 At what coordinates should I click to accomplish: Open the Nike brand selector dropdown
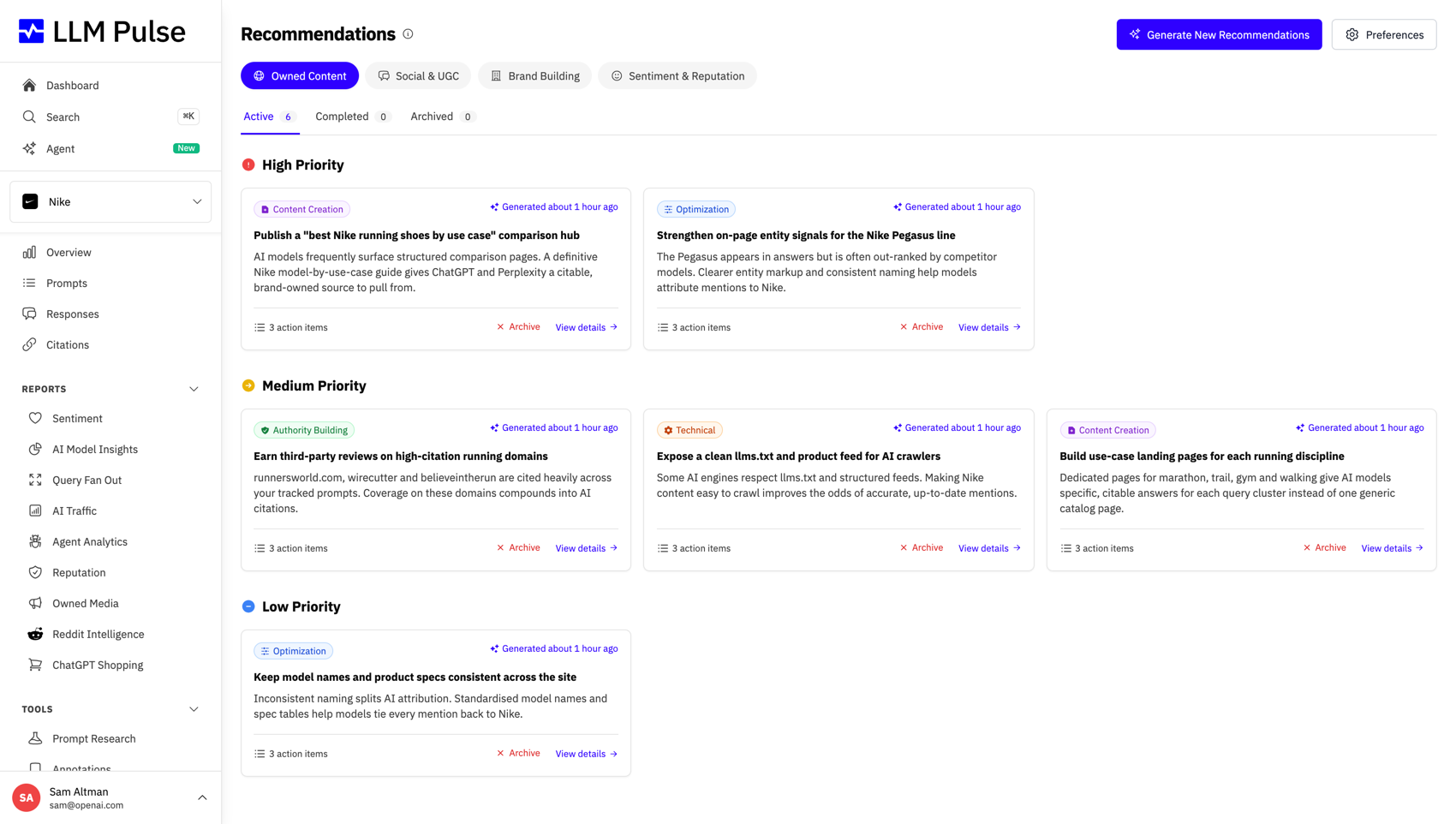(110, 202)
